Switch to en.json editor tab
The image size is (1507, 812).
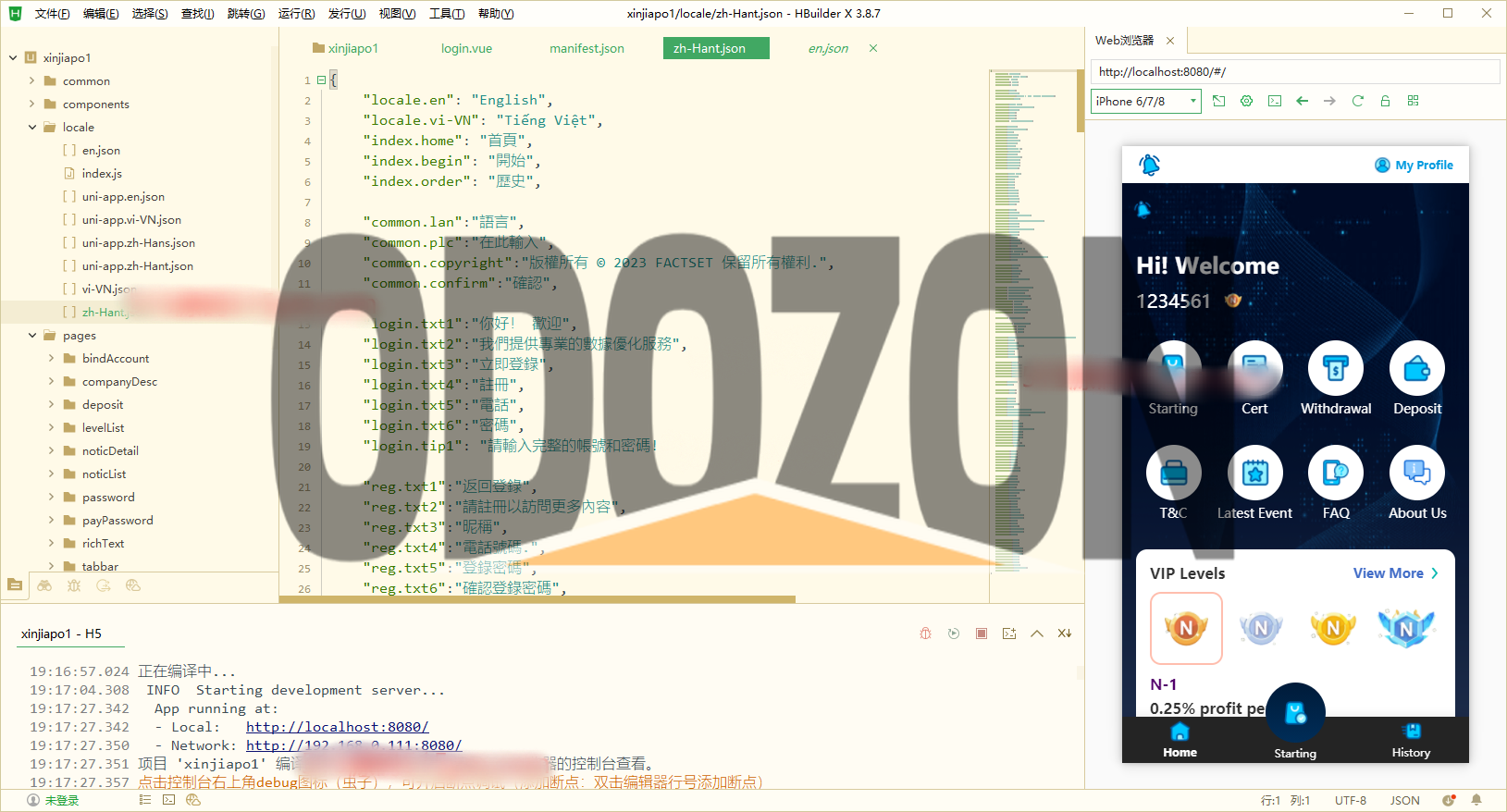click(828, 48)
